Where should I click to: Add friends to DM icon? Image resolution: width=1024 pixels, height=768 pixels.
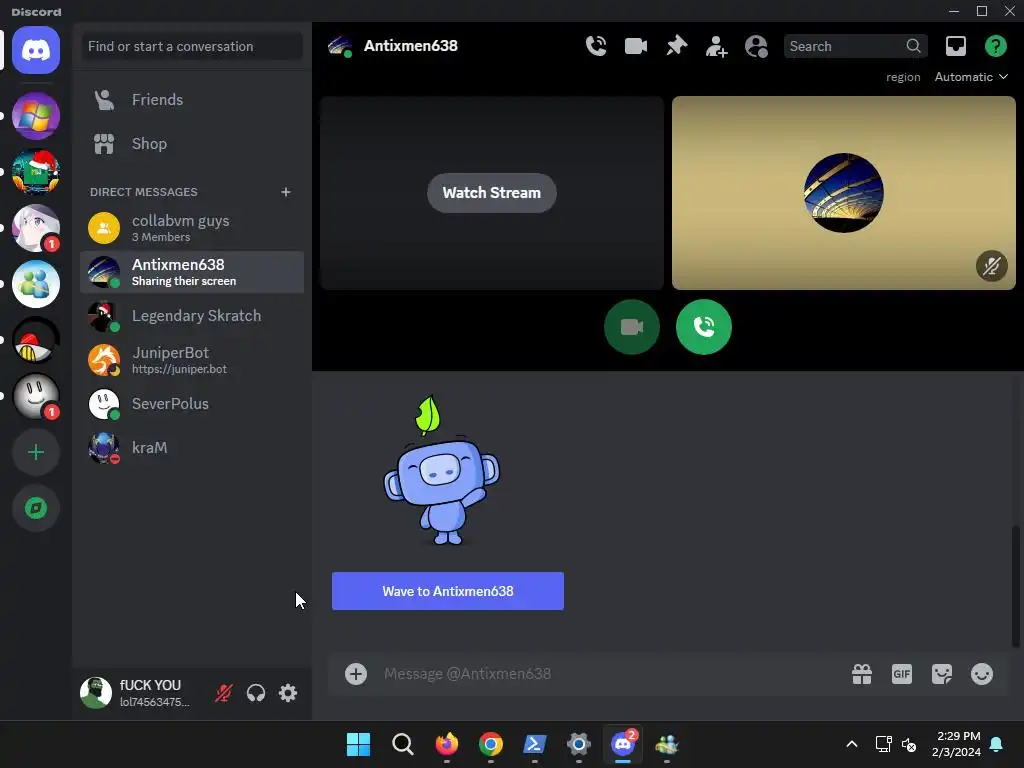tap(716, 46)
